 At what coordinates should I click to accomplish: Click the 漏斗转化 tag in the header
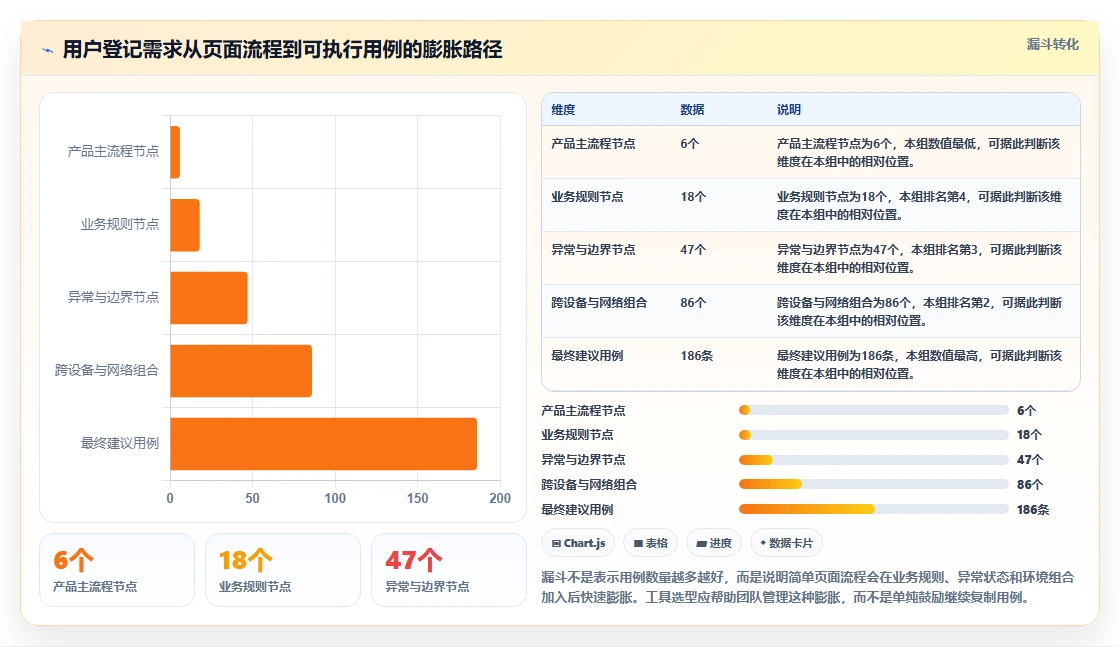point(1052,44)
